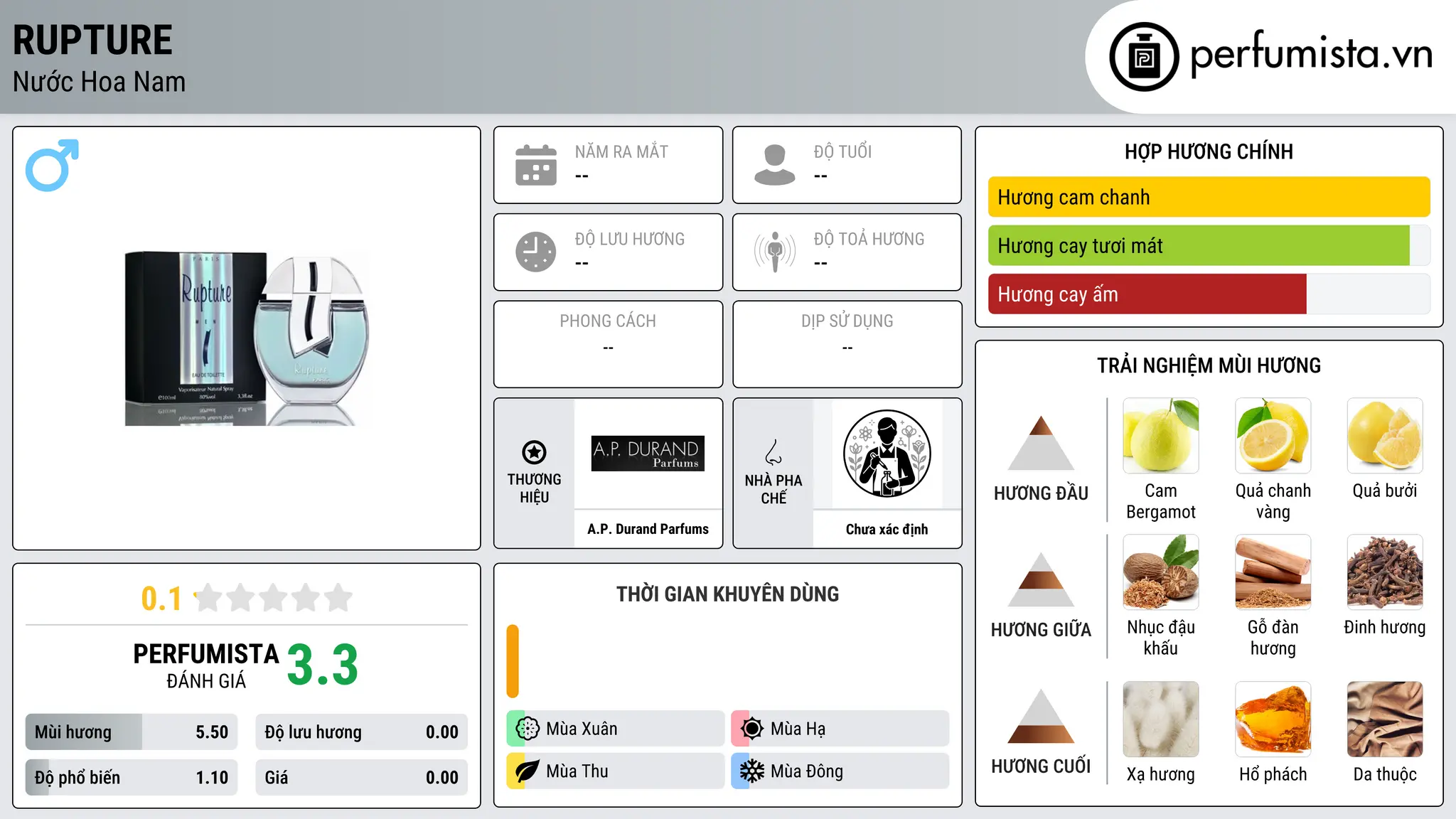Click the Độ phổ biến 1.10 score bar
The image size is (1456, 819).
[132, 777]
